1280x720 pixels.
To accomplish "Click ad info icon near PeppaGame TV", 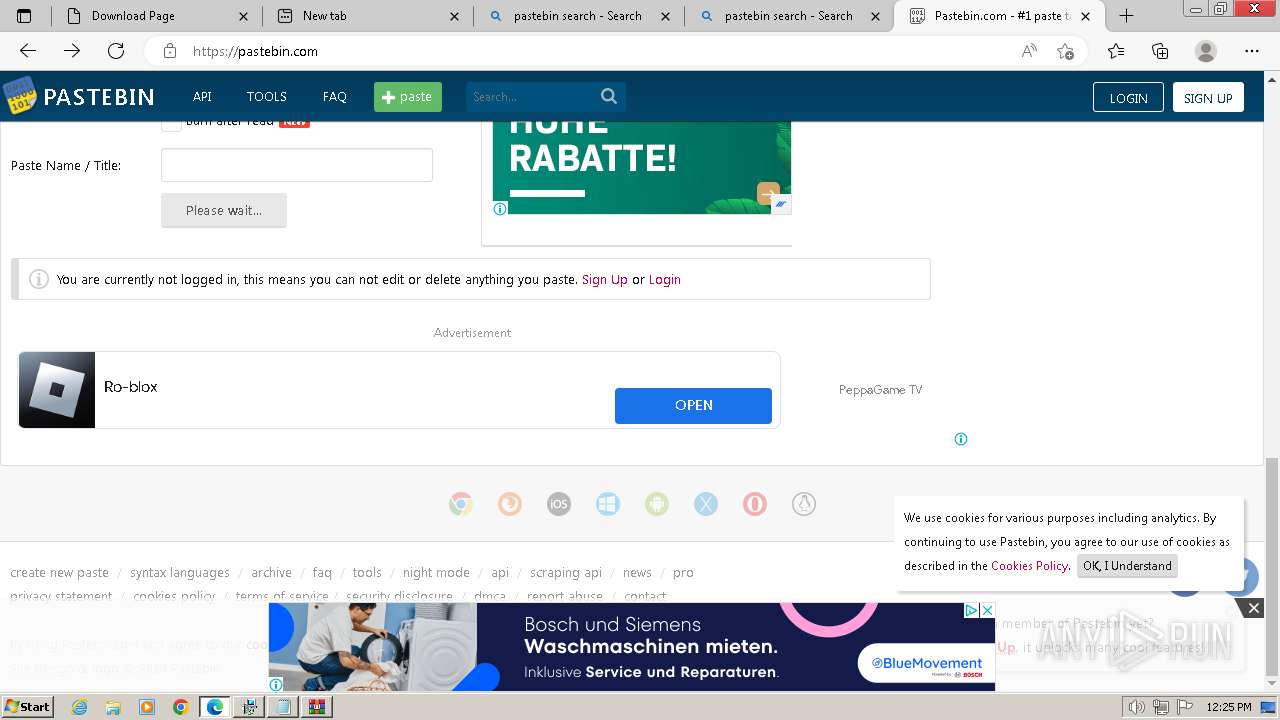I will tap(961, 439).
